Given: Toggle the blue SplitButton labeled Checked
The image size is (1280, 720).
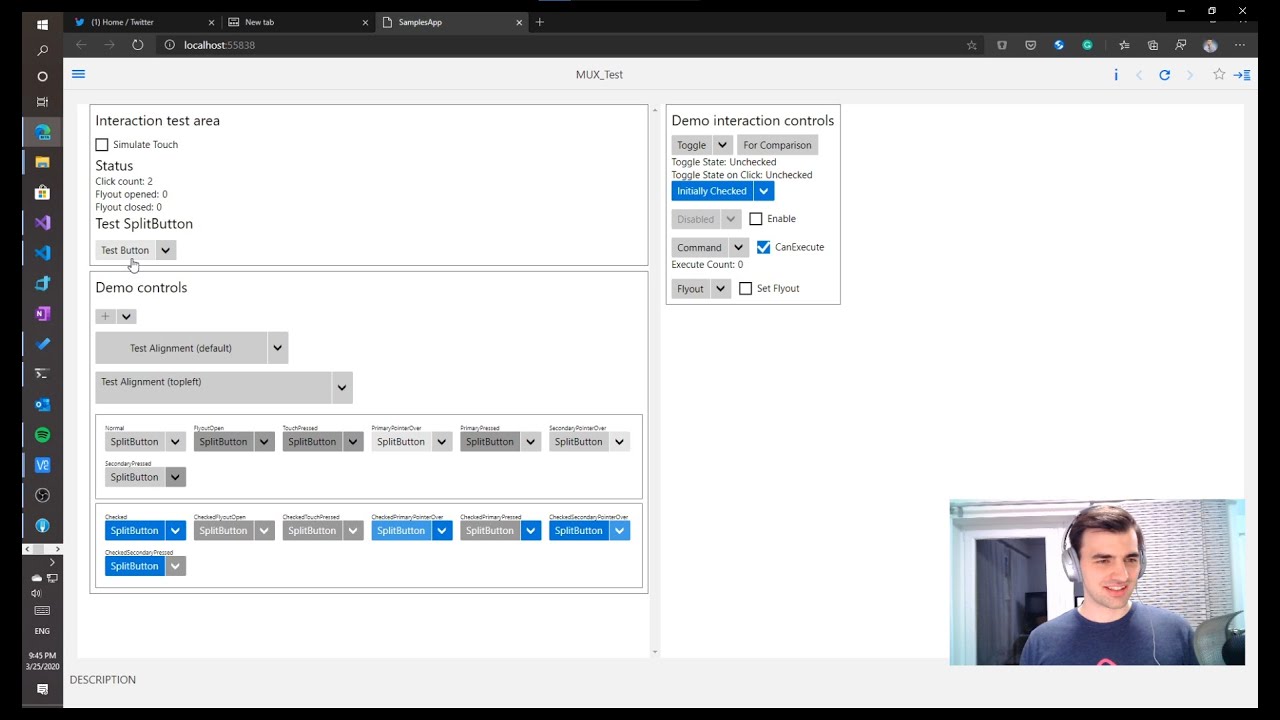Looking at the screenshot, I should (x=134, y=531).
